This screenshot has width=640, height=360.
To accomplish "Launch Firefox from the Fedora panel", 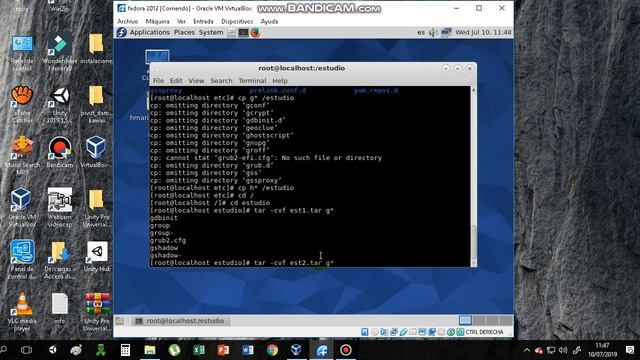I will tap(255, 32).
